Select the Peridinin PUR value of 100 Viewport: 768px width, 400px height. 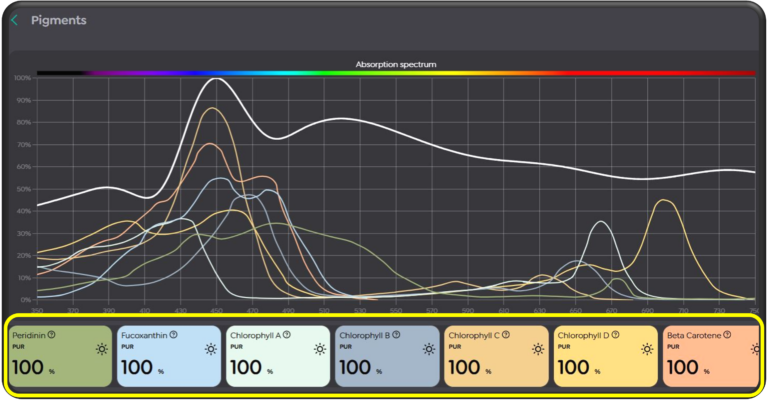click(x=28, y=367)
